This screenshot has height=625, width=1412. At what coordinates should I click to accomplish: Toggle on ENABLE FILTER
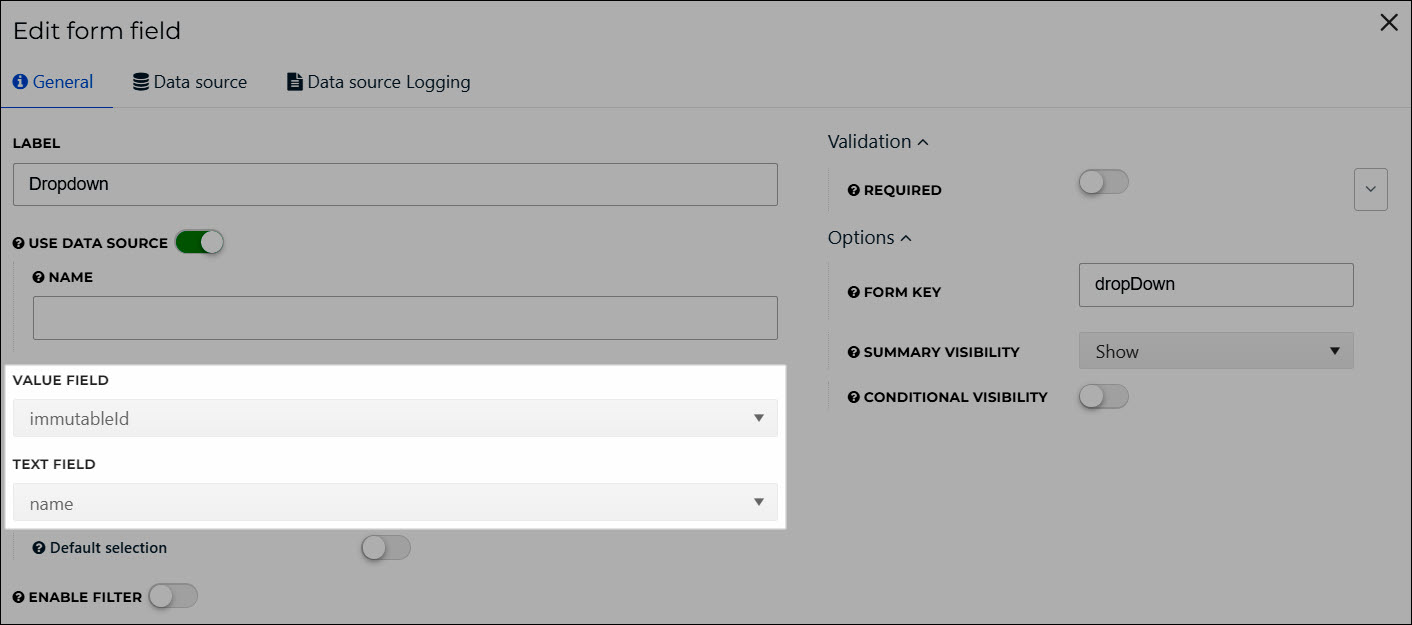pos(173,597)
